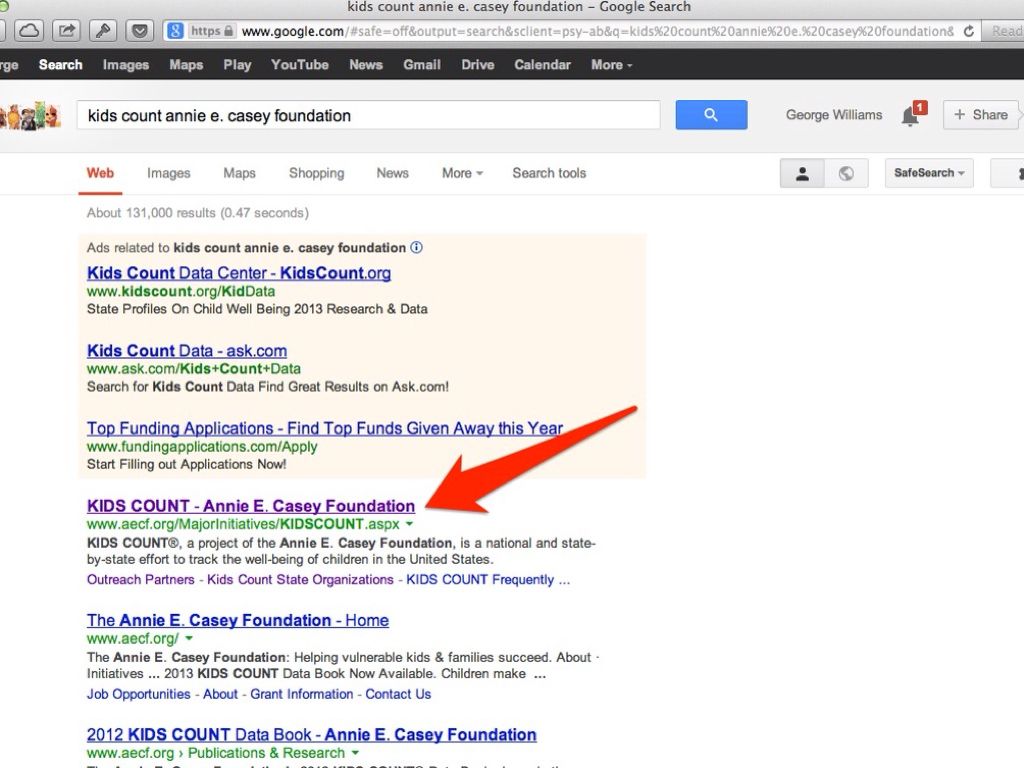
Task: Expand green arrow next to www.aecf.org/ URL
Action: pyautogui.click(x=189, y=638)
